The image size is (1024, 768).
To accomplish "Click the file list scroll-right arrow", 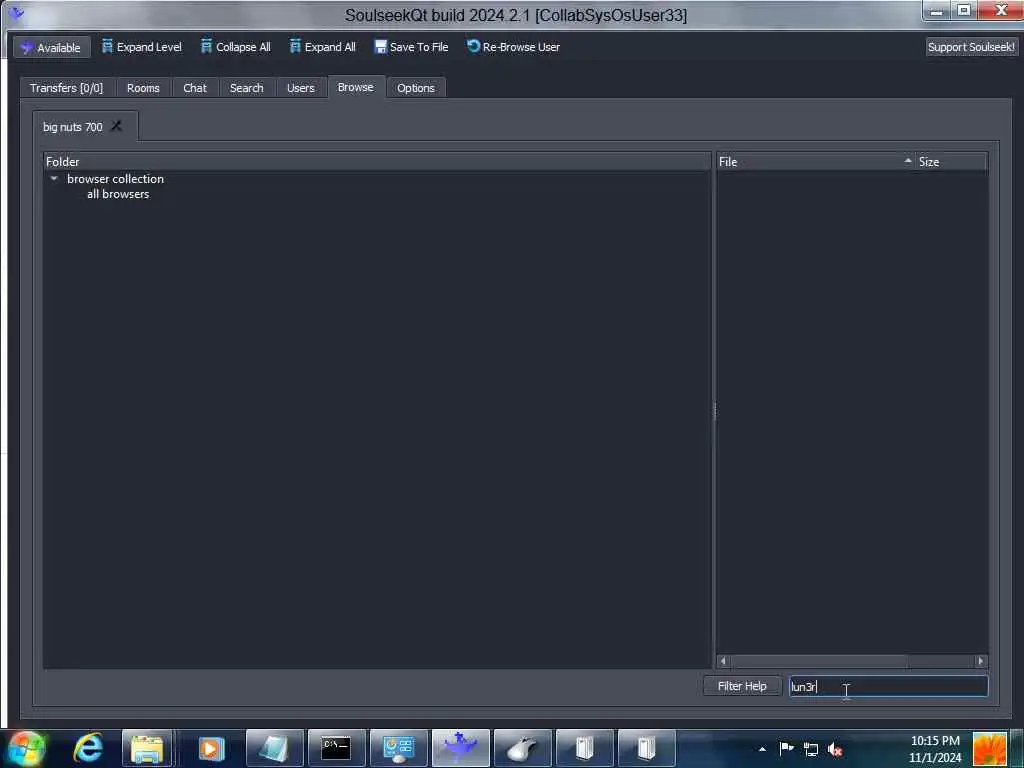I will [x=980, y=661].
